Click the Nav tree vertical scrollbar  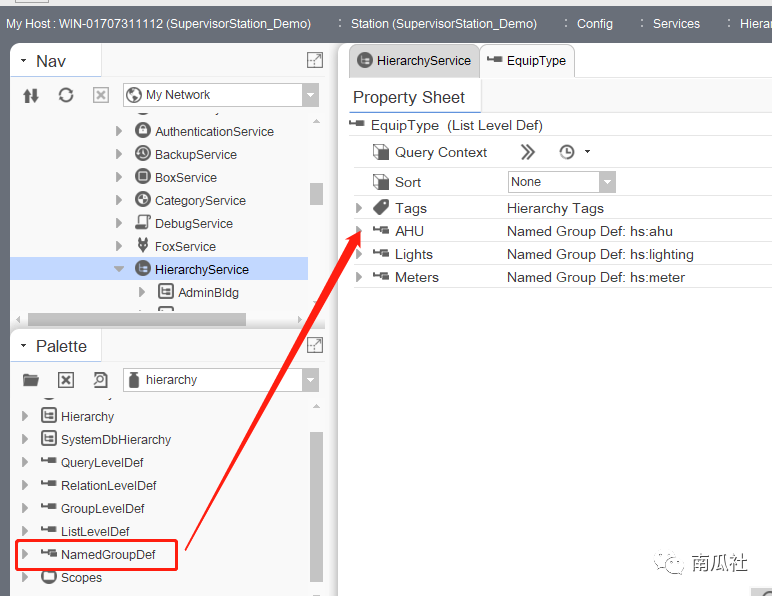[x=316, y=193]
